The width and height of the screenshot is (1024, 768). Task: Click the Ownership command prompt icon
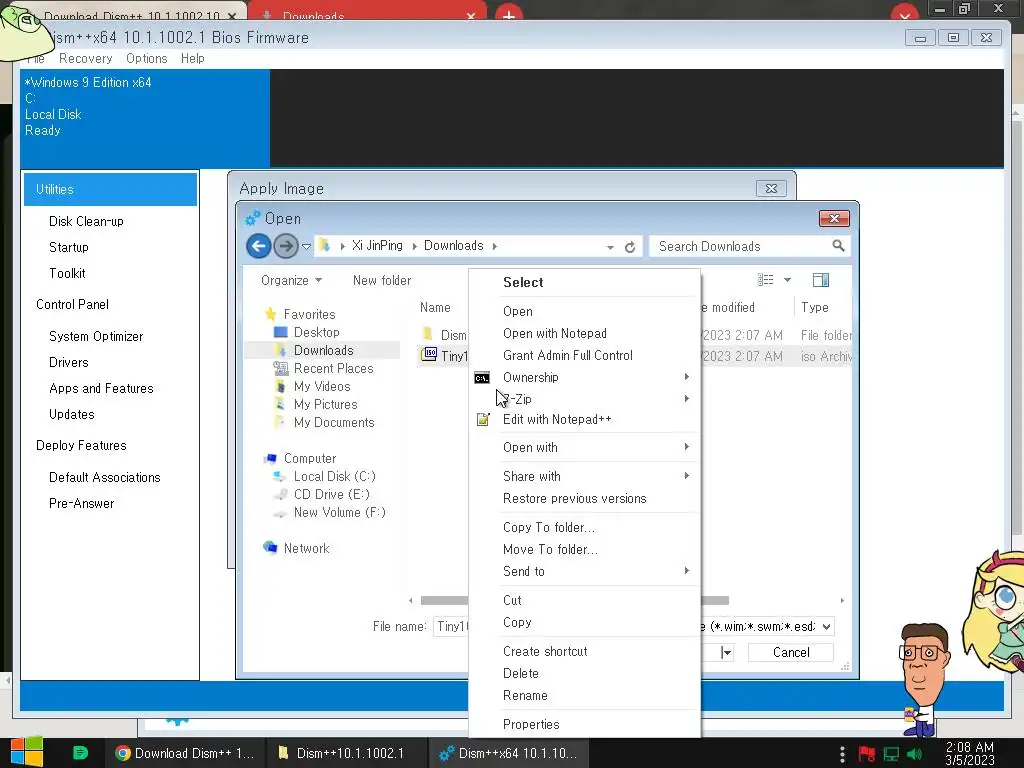click(x=482, y=377)
